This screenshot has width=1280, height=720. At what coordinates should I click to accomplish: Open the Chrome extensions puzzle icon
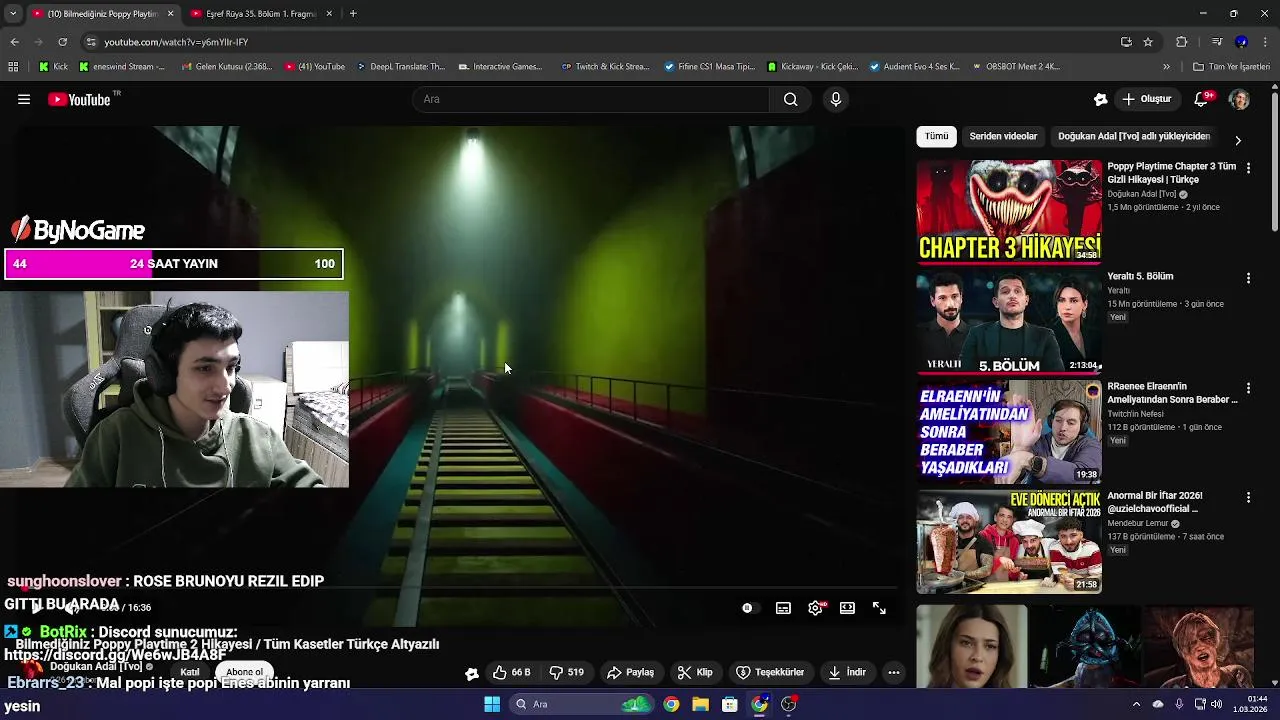coord(1181,42)
